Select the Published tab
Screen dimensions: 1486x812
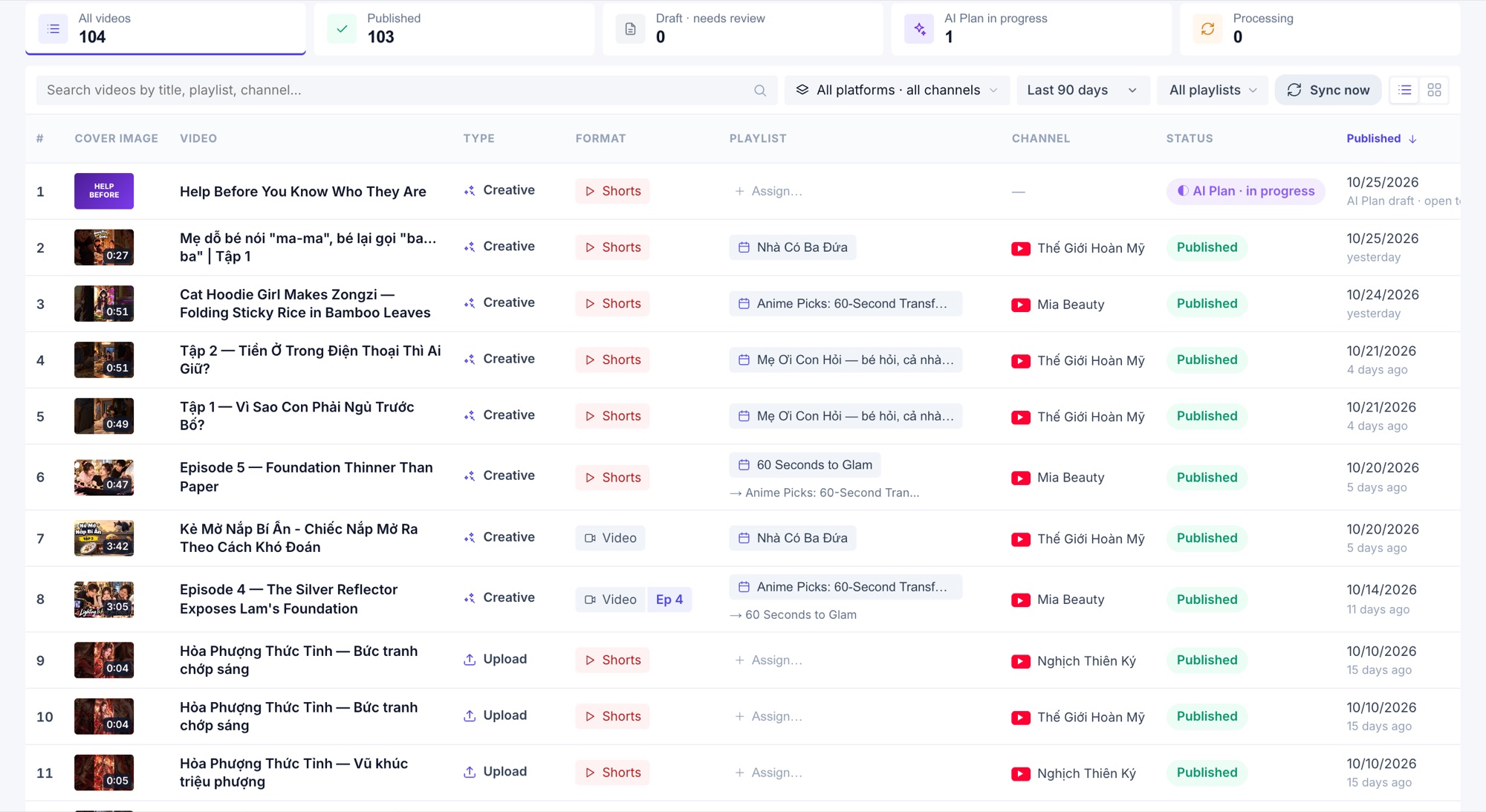pos(454,28)
